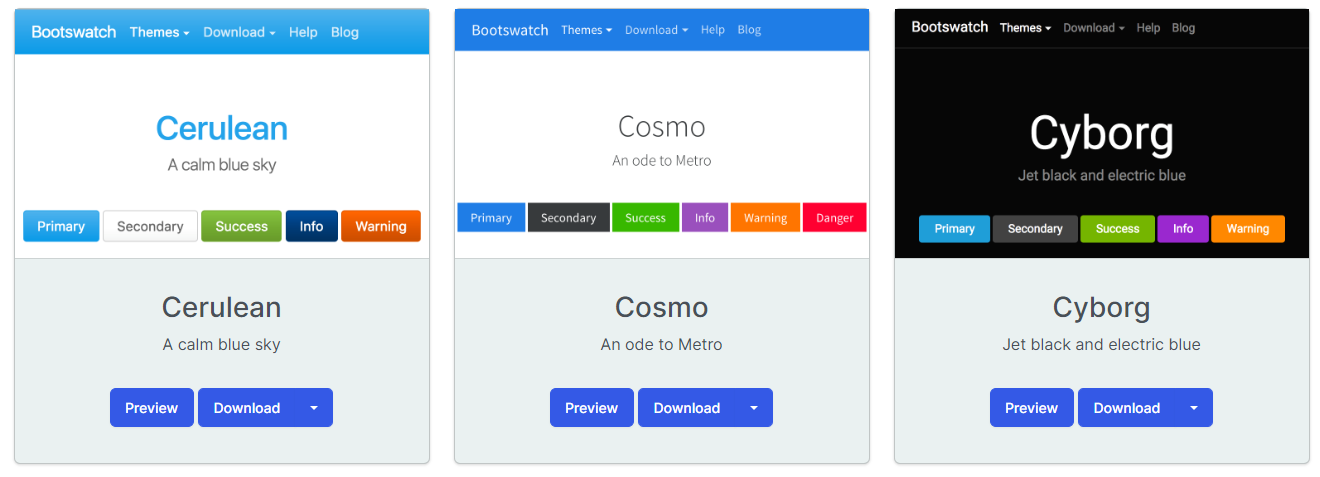Open Themes dropdown in Cyborg navbar
1320x477 pixels.
[1025, 28]
